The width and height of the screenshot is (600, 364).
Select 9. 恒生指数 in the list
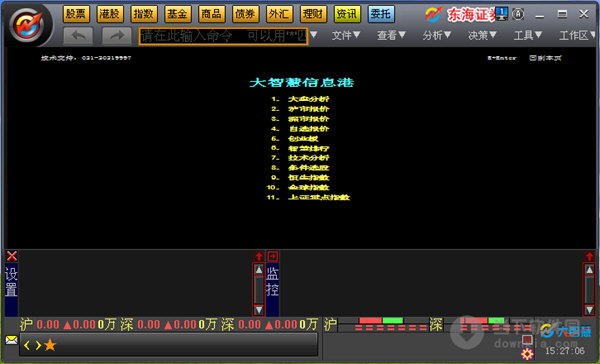(300, 178)
